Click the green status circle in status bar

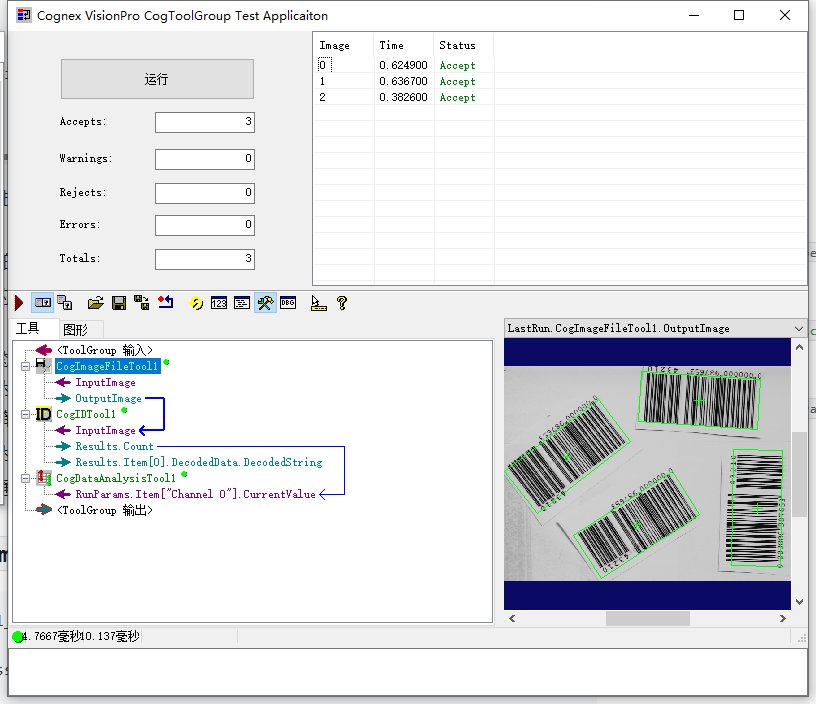point(18,636)
